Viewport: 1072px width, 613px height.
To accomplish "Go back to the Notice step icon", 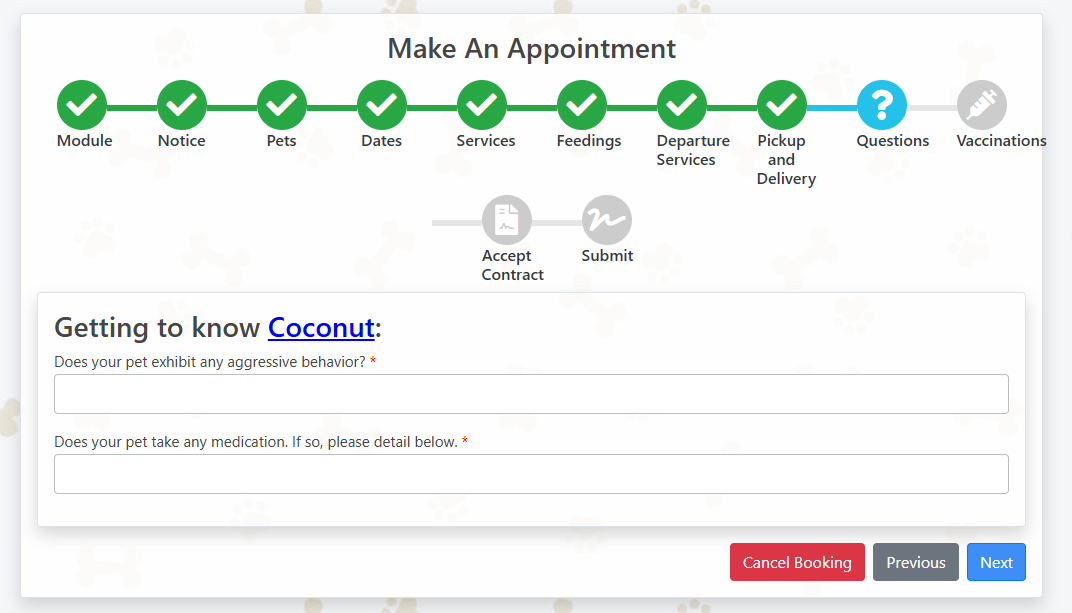I will (182, 105).
